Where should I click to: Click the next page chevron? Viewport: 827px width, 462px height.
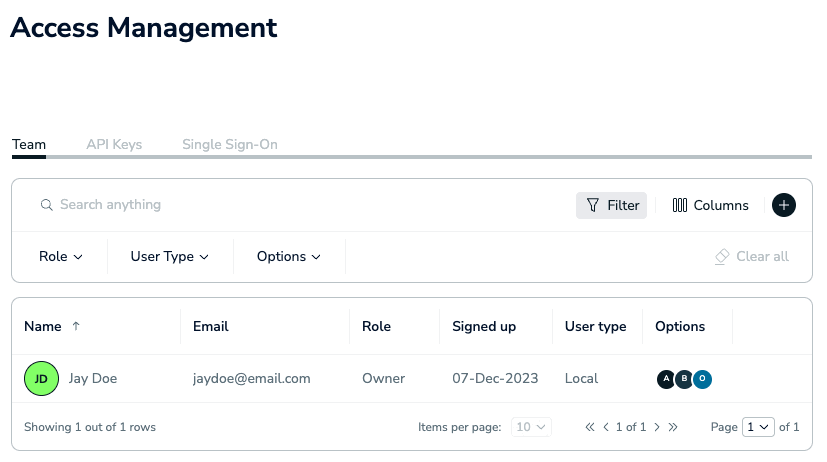656,427
